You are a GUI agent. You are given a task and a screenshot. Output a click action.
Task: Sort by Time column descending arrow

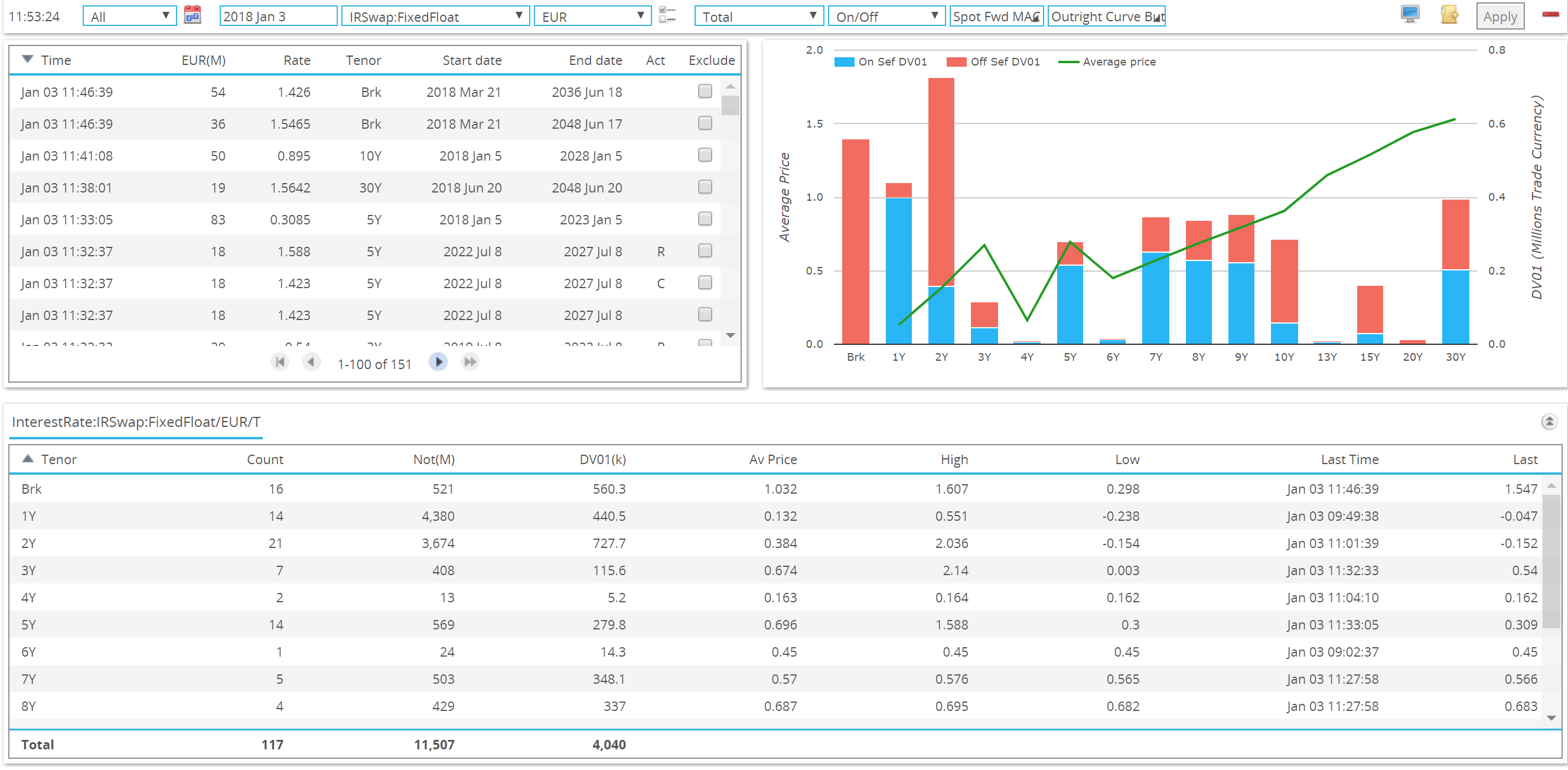coord(27,59)
